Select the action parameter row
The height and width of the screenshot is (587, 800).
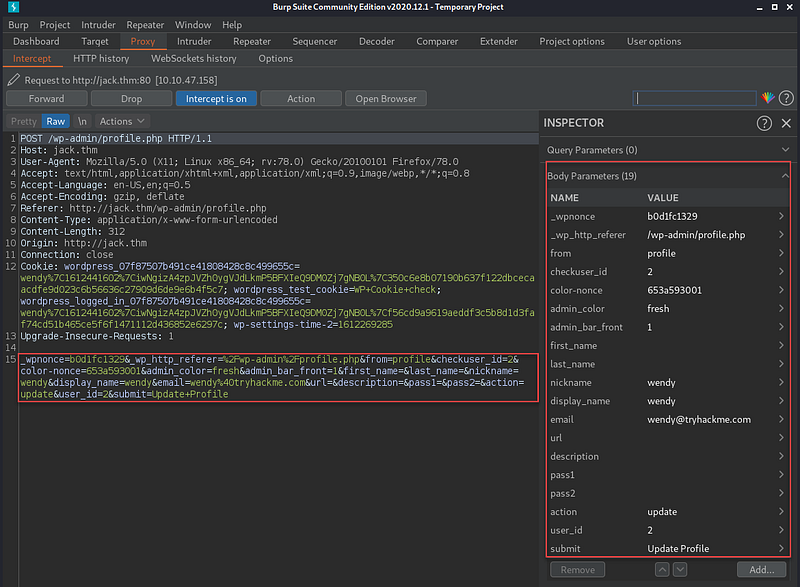point(668,512)
